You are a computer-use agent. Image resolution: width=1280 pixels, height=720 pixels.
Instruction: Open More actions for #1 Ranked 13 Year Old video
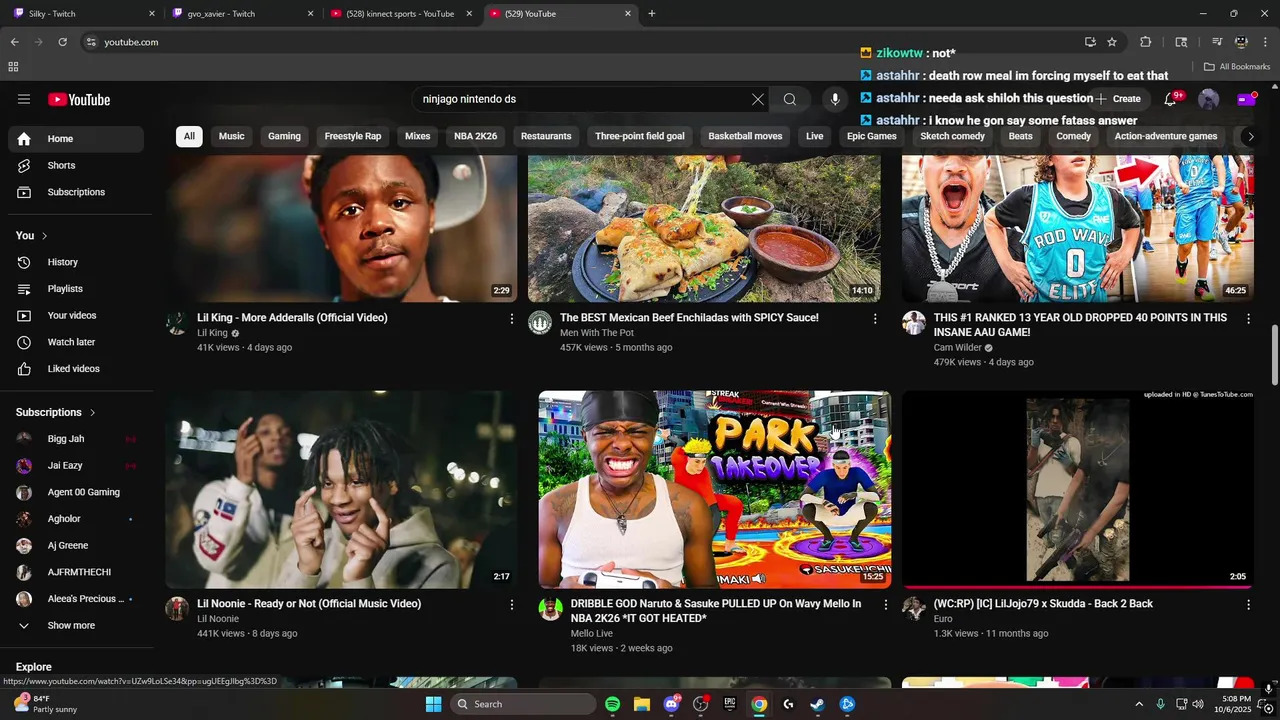(1248, 318)
